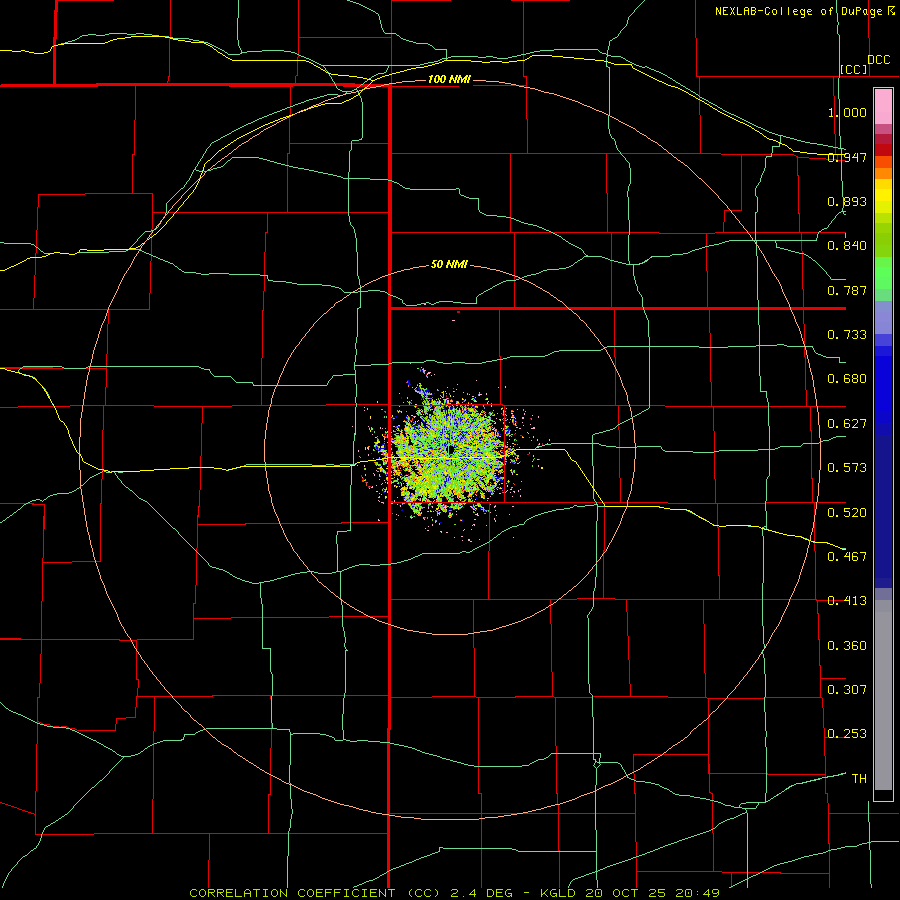Pick the bright green color bar segment

coord(883,273)
